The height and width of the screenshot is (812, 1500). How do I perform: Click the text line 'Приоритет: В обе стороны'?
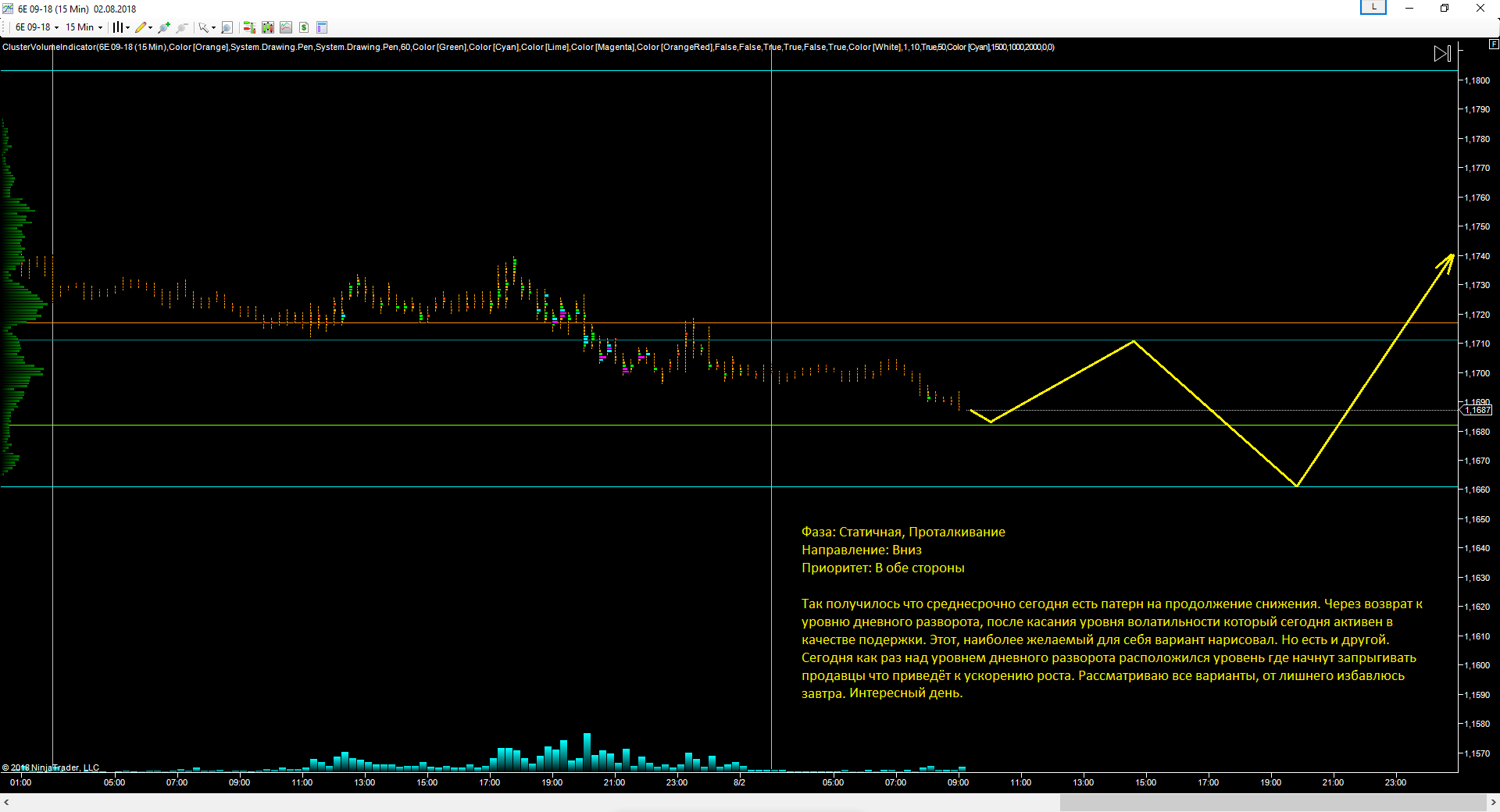[883, 568]
